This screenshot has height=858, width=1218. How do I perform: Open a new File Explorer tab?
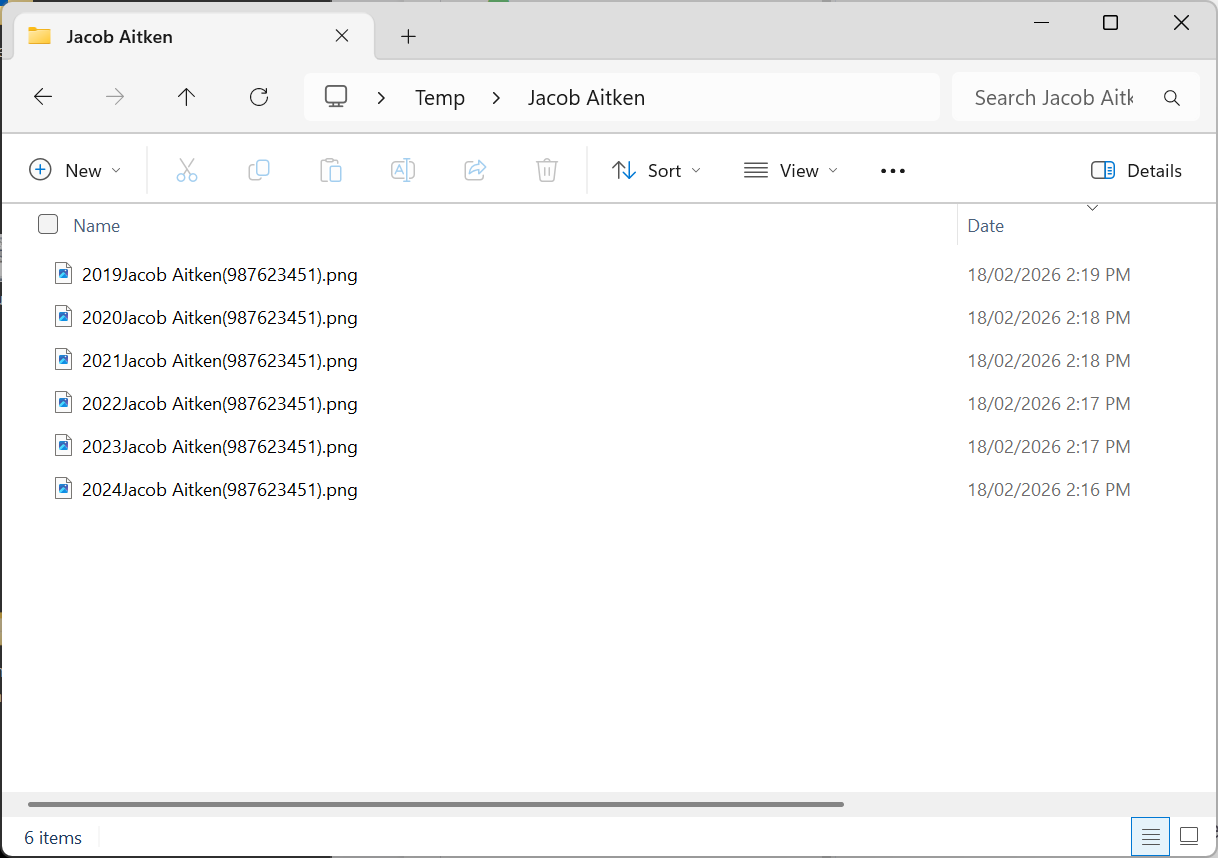(408, 35)
